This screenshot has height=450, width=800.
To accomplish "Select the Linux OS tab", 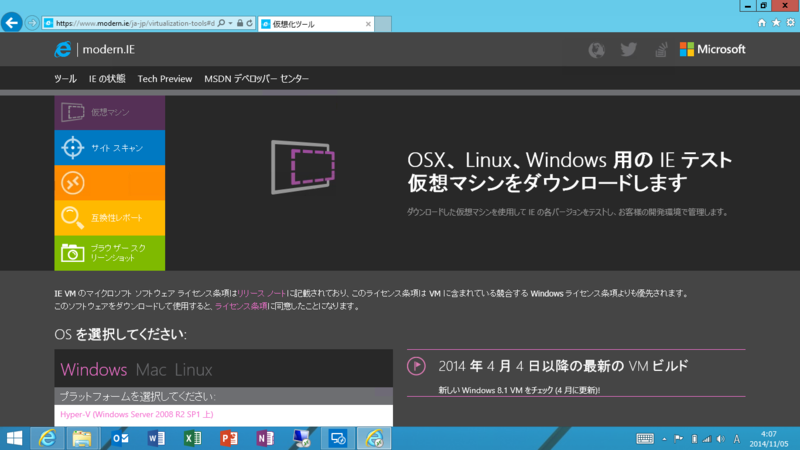I will pyautogui.click(x=193, y=369).
